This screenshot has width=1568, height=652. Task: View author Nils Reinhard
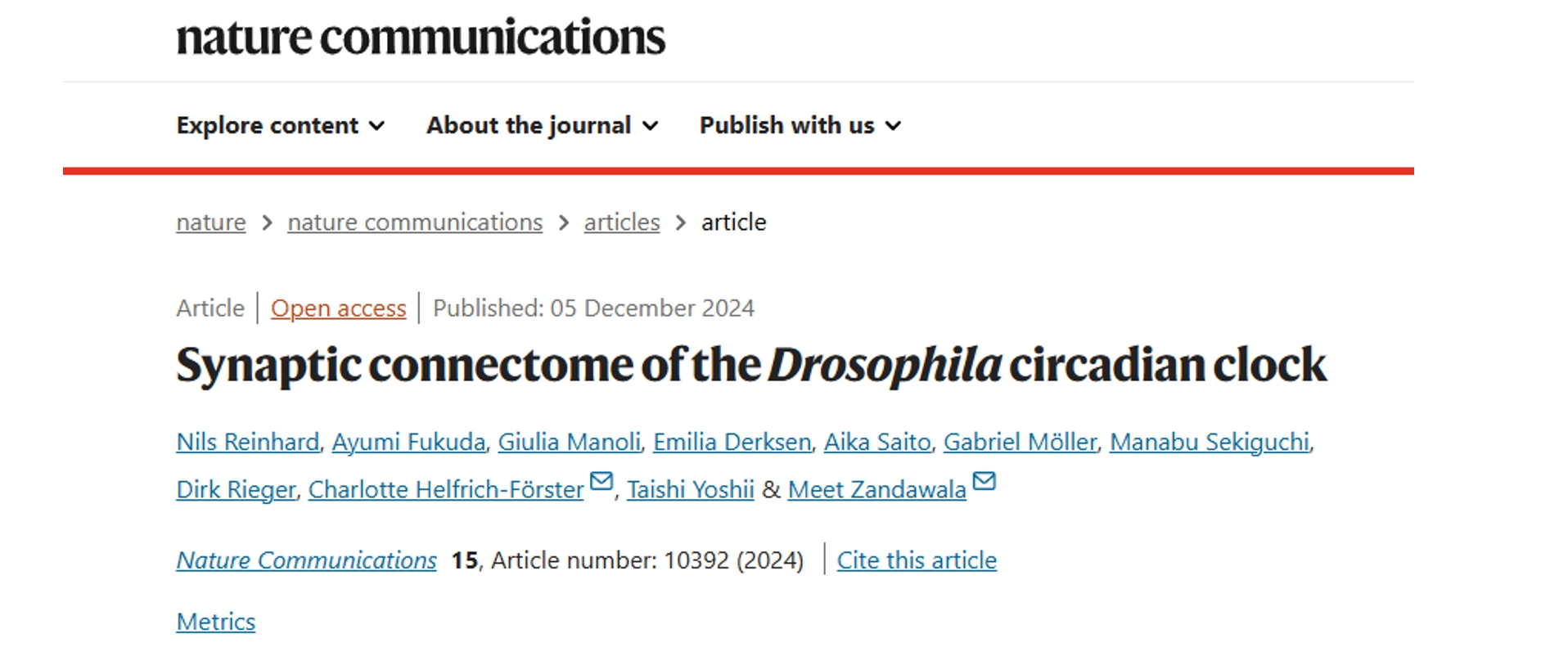pyautogui.click(x=248, y=442)
